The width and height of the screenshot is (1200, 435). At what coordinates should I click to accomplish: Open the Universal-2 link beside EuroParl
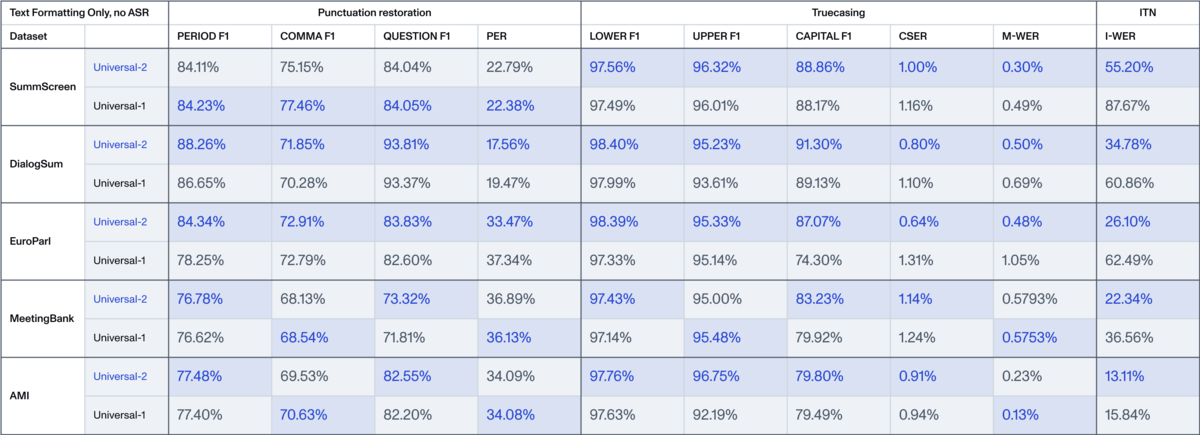tap(121, 221)
